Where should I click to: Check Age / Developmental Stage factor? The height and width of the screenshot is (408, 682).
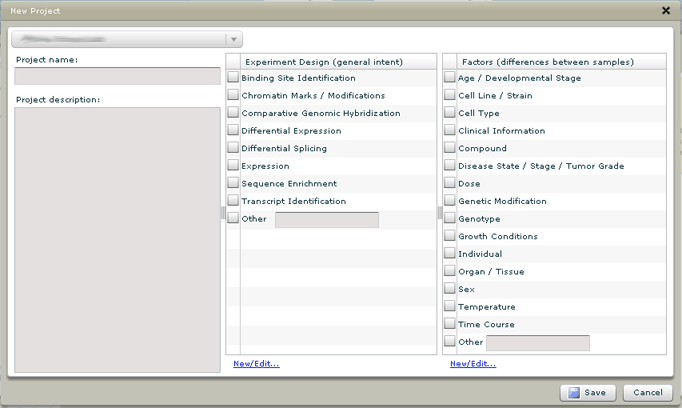pyautogui.click(x=450, y=77)
